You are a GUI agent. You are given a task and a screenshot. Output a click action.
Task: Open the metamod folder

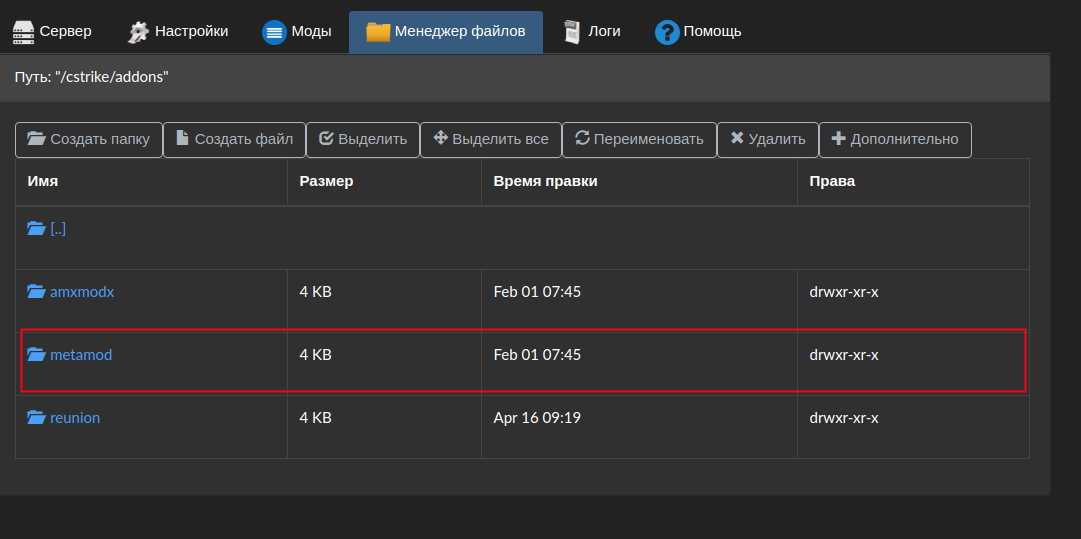tap(81, 356)
